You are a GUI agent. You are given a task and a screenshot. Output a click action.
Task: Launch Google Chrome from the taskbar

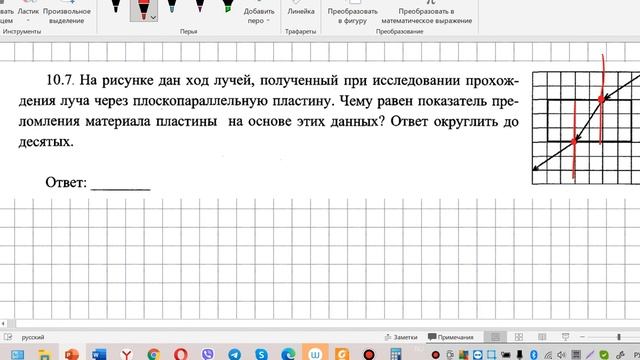153,354
